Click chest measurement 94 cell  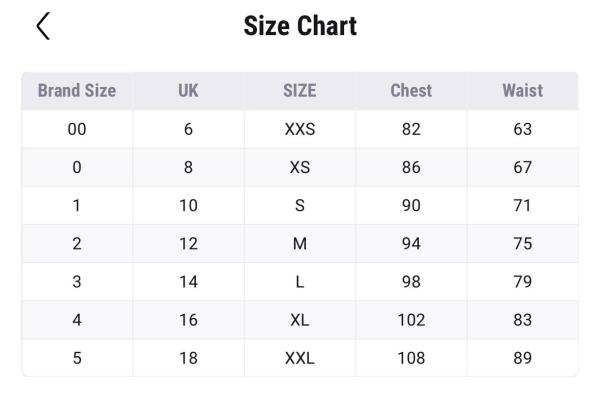[x=411, y=243]
